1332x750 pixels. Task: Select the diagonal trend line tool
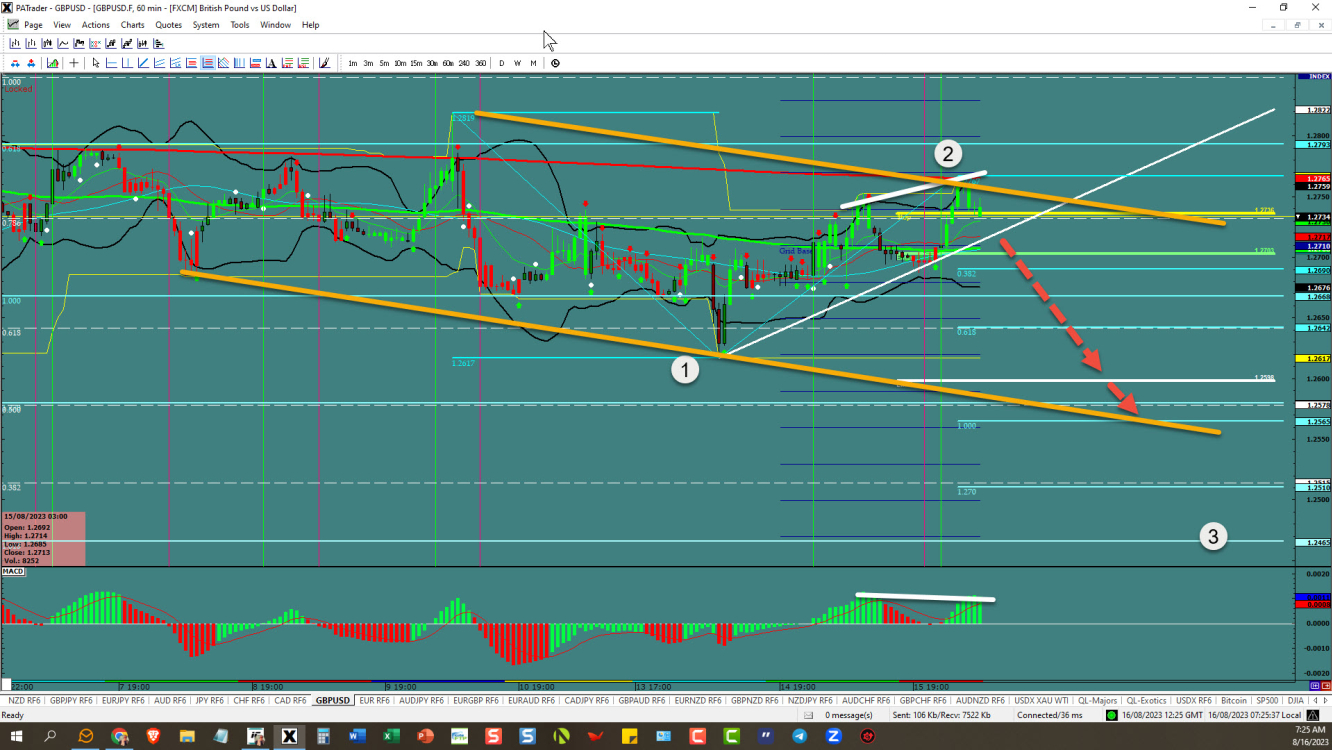tap(143, 63)
